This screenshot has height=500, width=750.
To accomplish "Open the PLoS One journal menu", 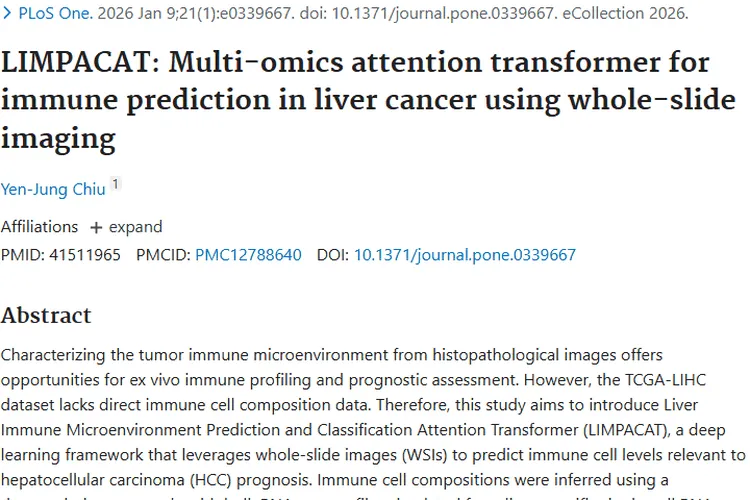I will coord(54,15).
